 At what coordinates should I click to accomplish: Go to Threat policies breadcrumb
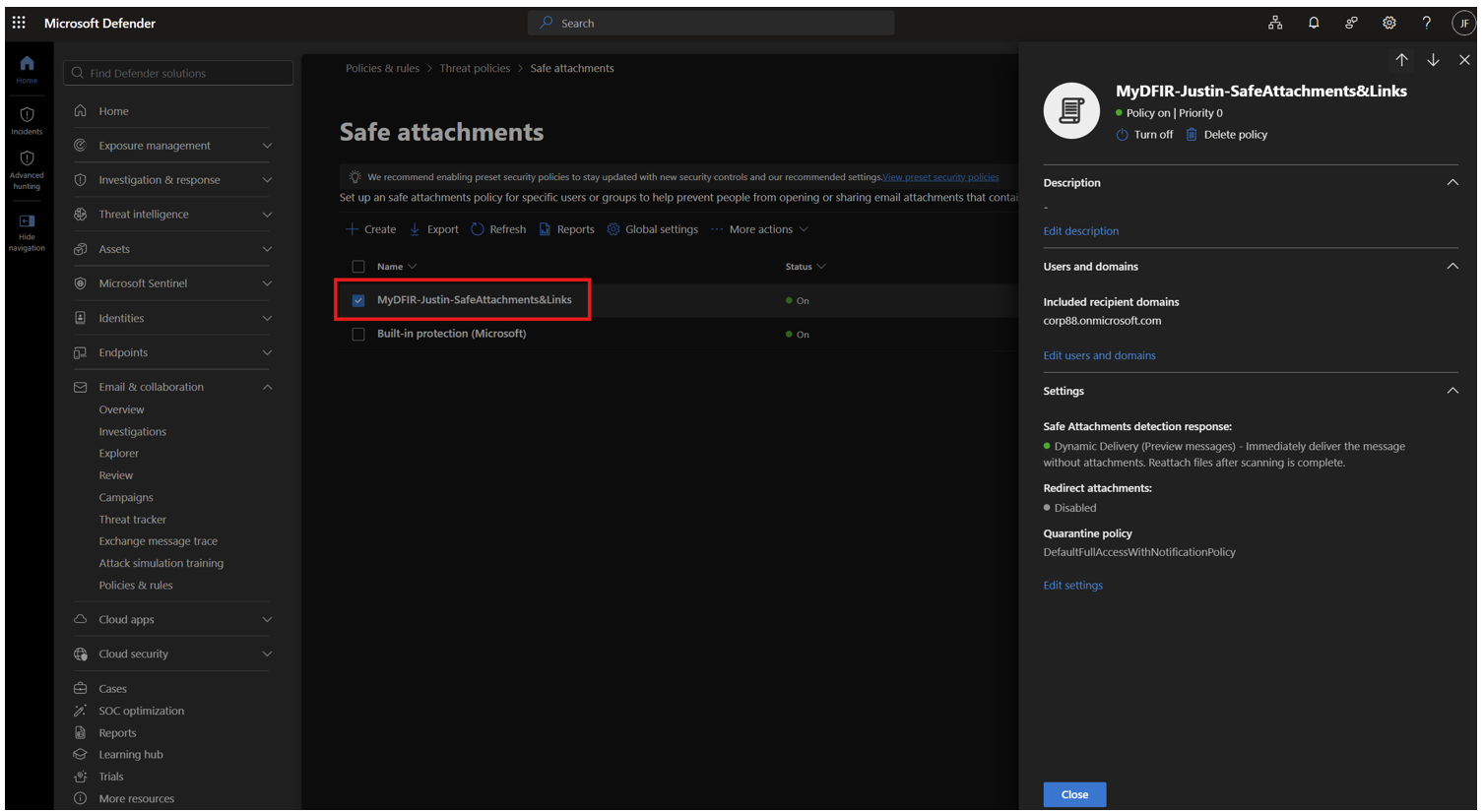(475, 68)
